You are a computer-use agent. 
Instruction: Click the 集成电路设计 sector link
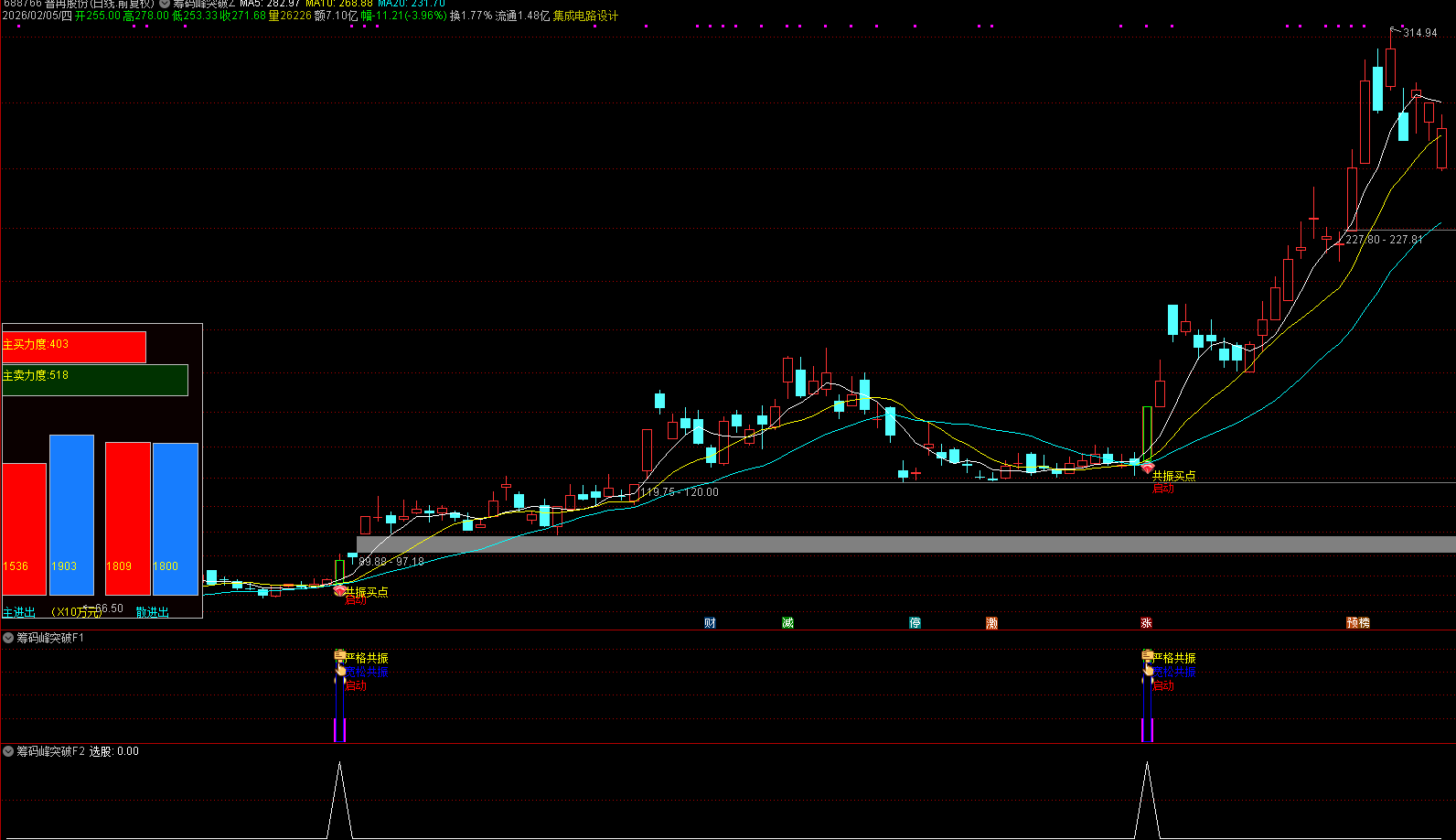(x=585, y=16)
